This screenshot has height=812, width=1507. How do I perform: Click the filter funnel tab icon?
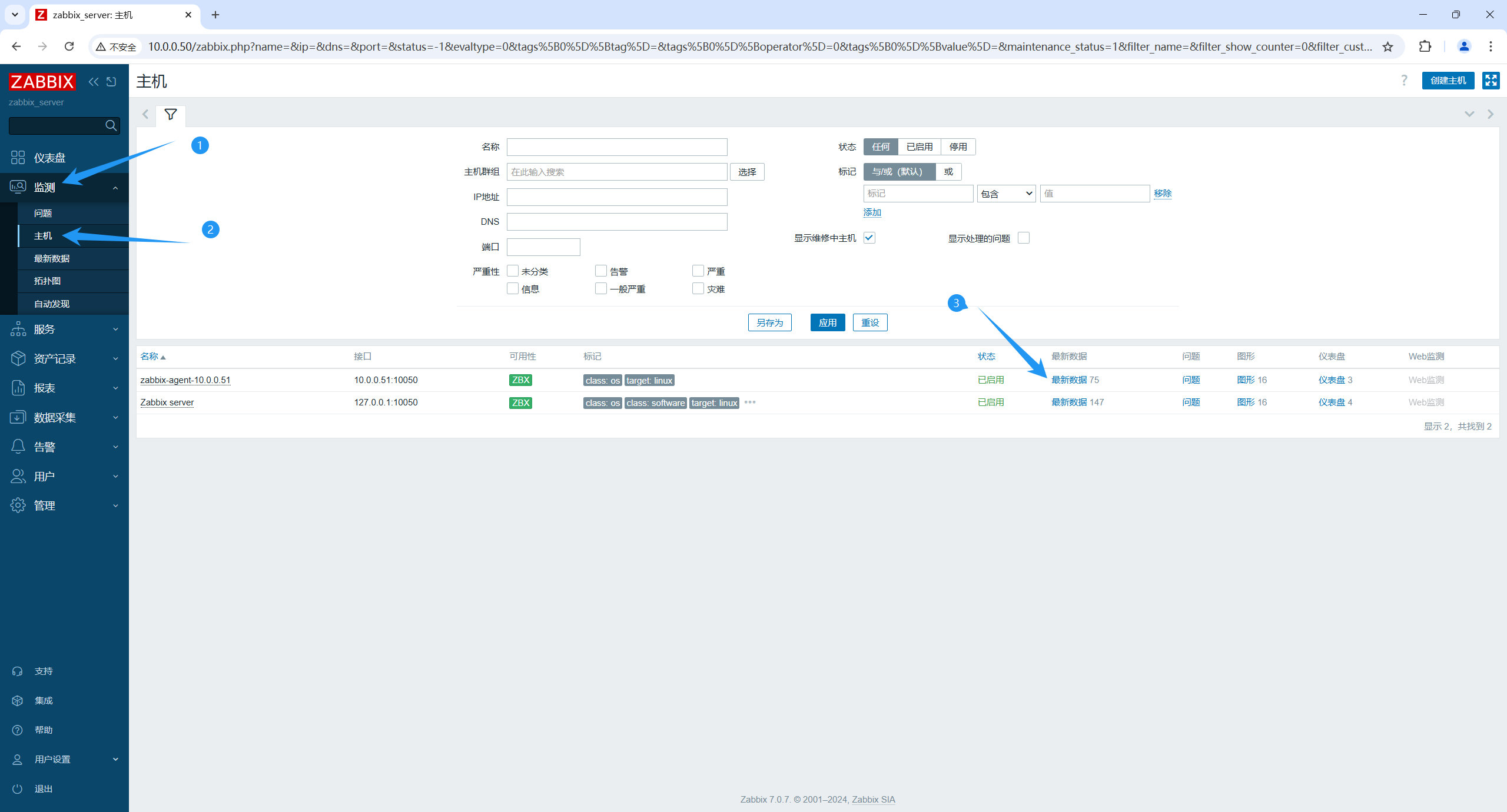pos(171,114)
